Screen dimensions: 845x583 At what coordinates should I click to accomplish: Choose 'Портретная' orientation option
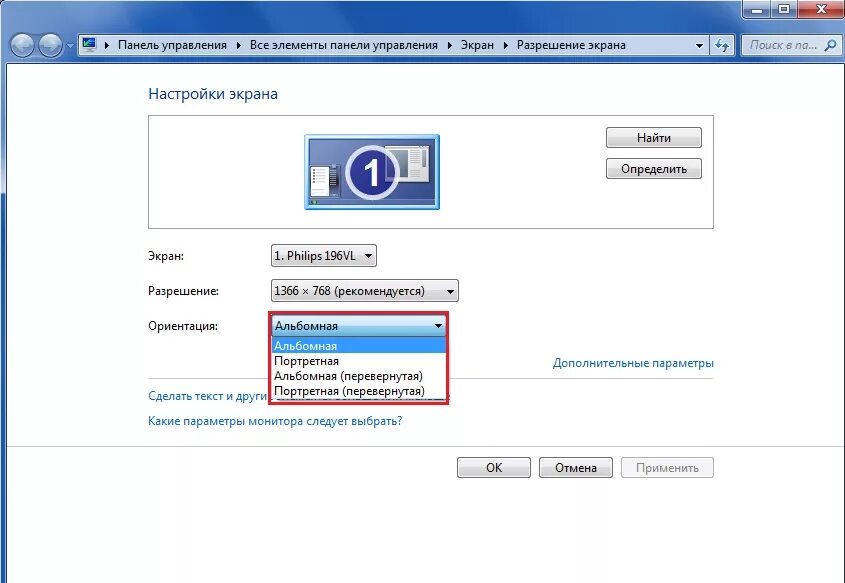click(x=358, y=361)
